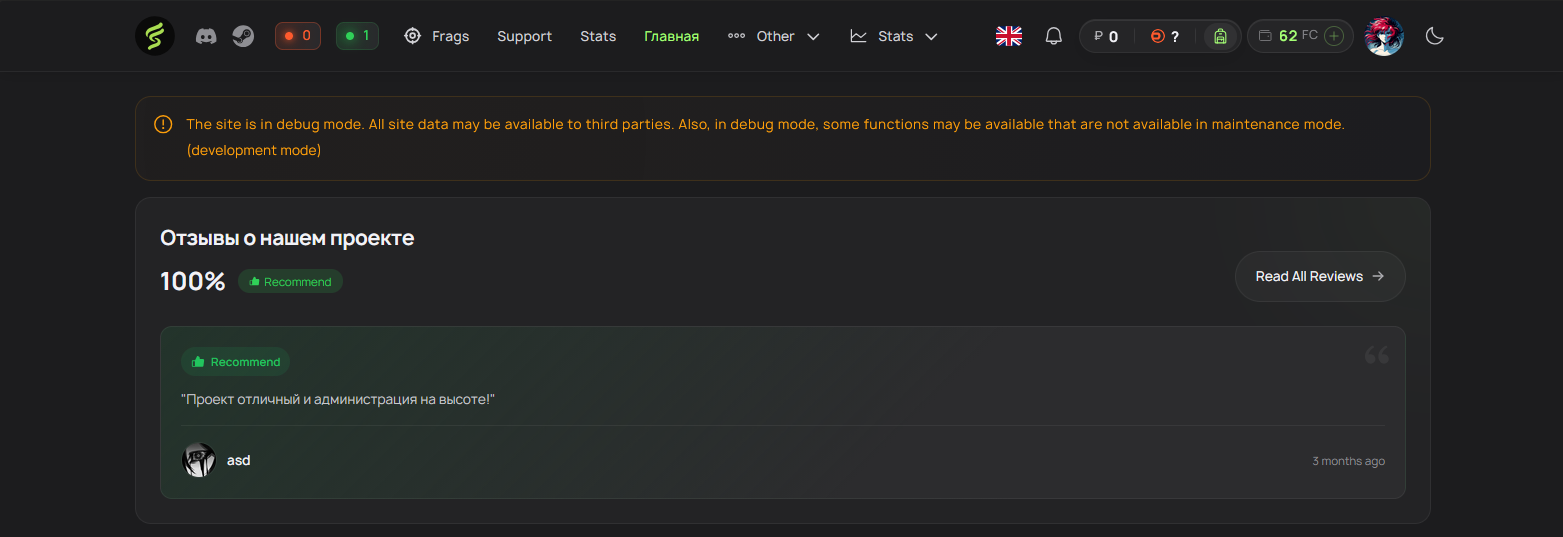This screenshot has height=537, width=1563.
Task: Toggle dark mode with the moon icon
Action: click(1434, 36)
